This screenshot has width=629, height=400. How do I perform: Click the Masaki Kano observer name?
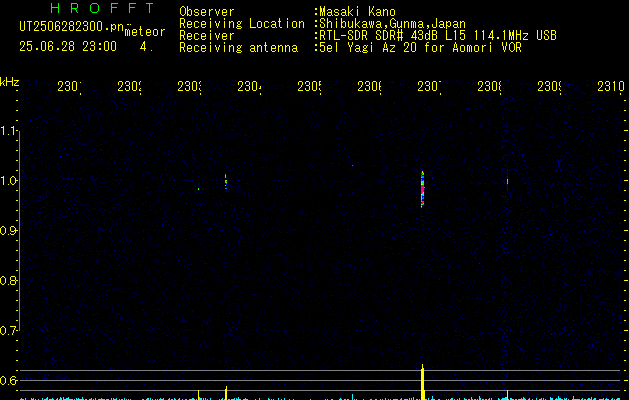pos(357,12)
